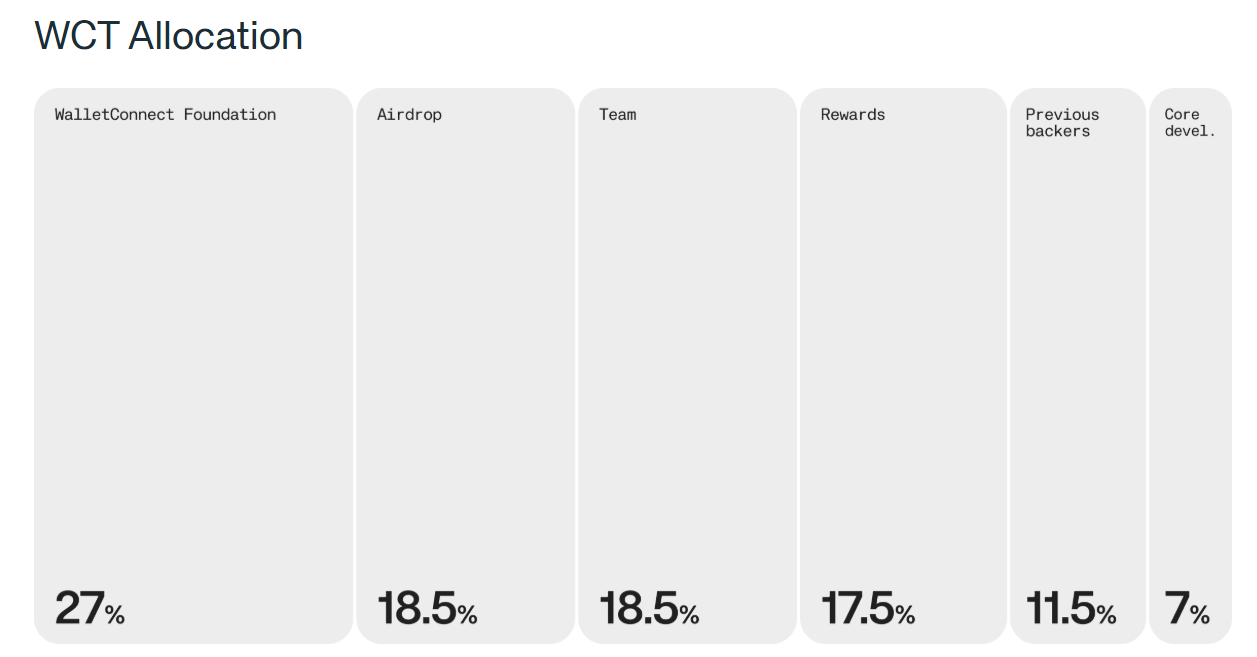Viewport: 1257px width, 657px height.
Task: Click the WalletConnect Foundation label
Action: coord(165,115)
